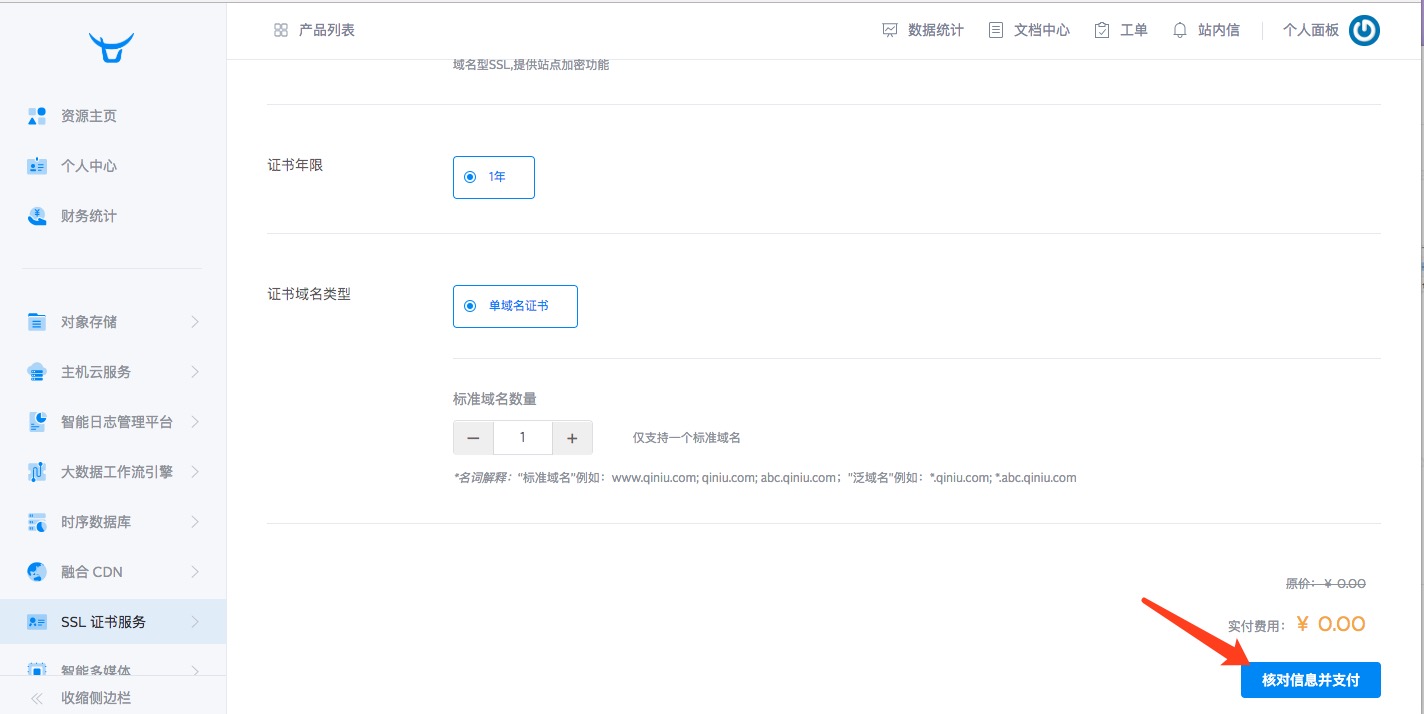
Task: Click the 标准域名数量 number input field
Action: (522, 438)
